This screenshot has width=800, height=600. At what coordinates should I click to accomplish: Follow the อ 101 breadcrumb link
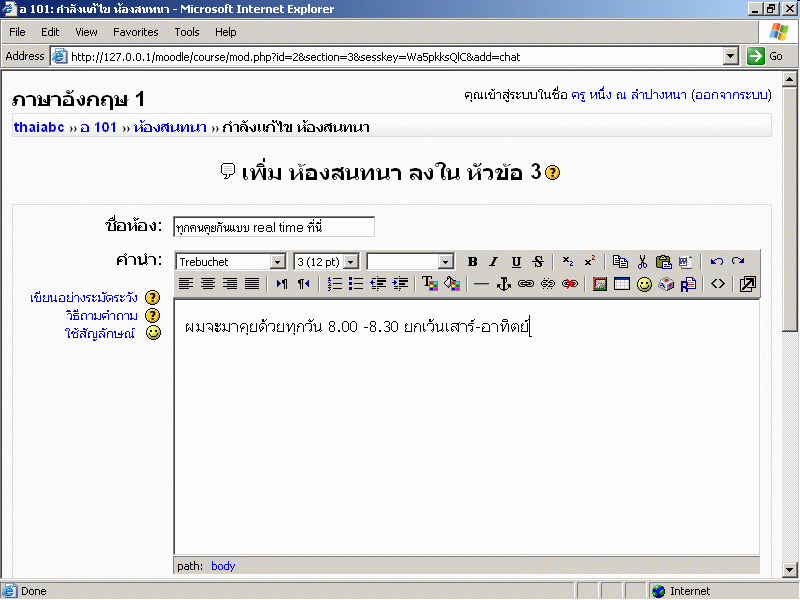pos(98,127)
